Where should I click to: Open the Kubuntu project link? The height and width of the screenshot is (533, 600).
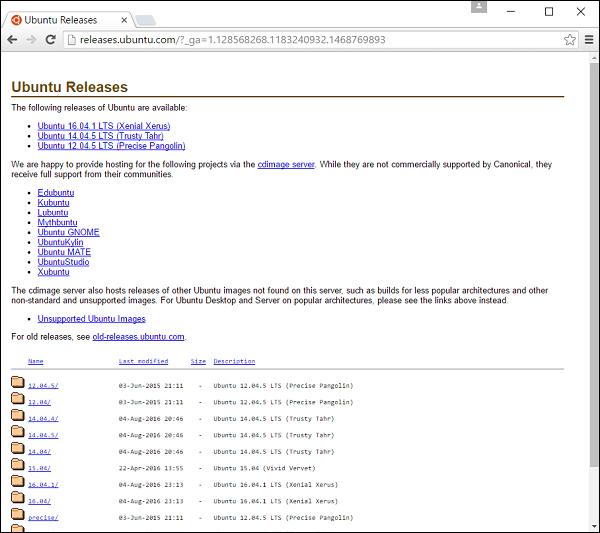pyautogui.click(x=54, y=202)
